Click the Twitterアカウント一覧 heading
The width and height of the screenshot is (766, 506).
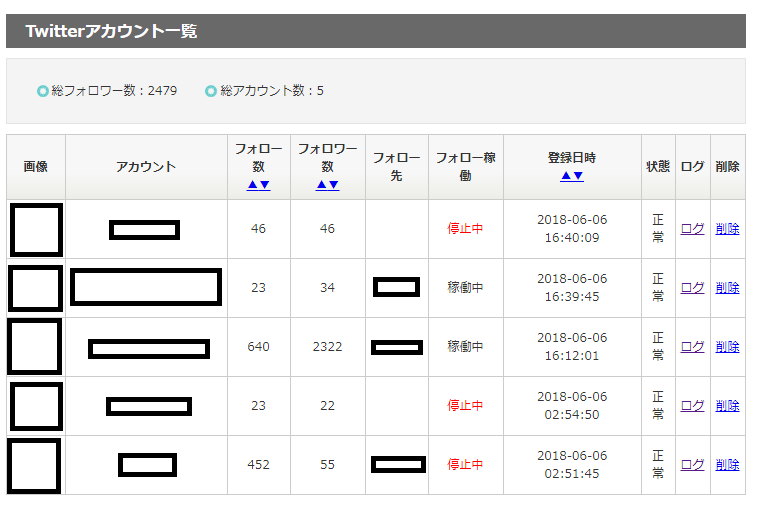click(x=111, y=31)
